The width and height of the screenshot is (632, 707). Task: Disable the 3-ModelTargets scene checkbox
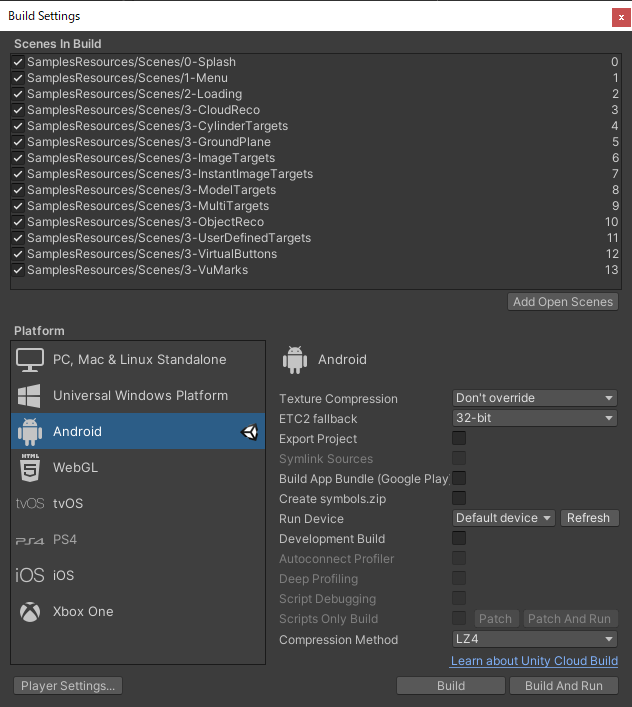tap(18, 190)
